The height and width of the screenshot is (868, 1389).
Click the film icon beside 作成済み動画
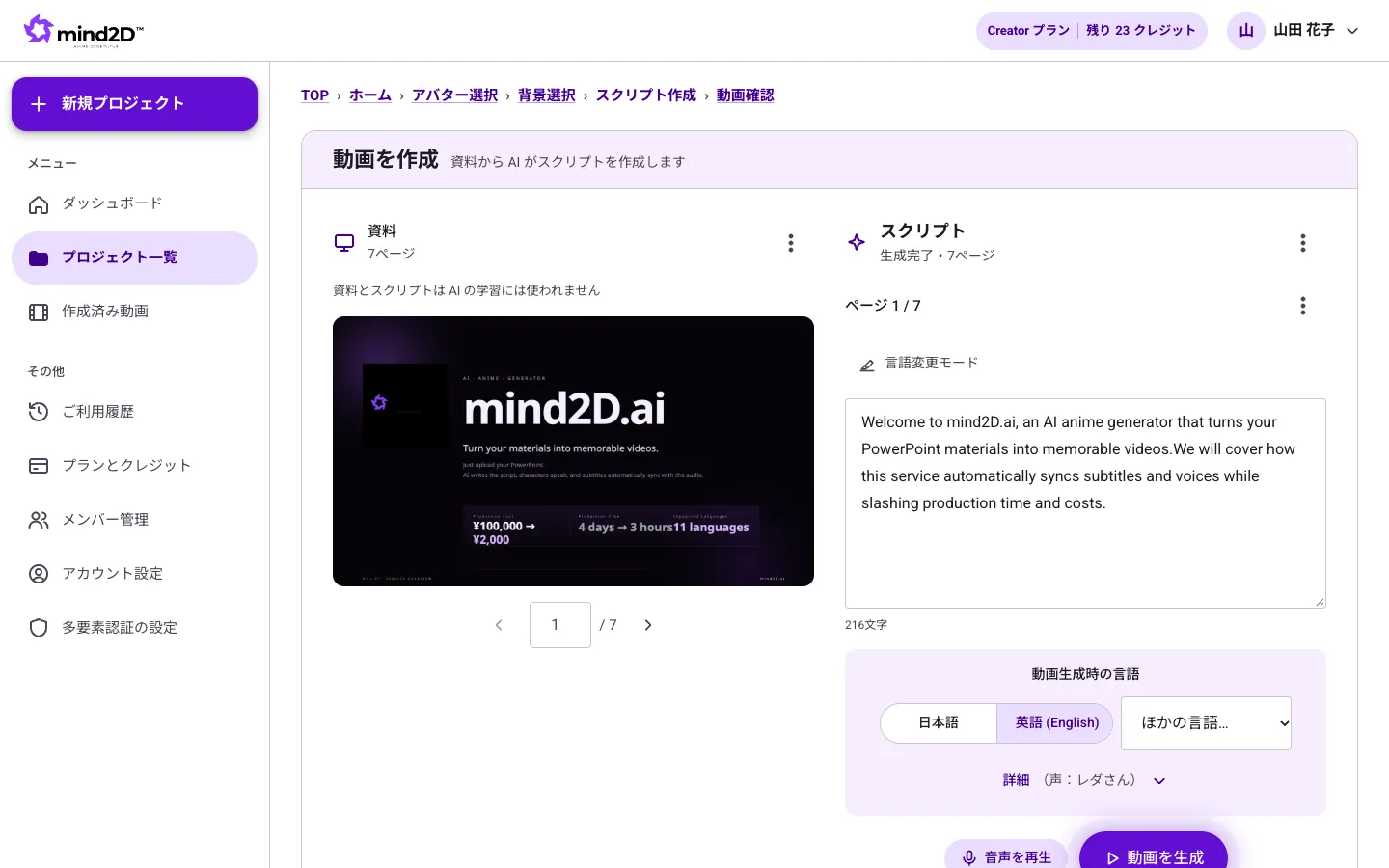tap(39, 312)
